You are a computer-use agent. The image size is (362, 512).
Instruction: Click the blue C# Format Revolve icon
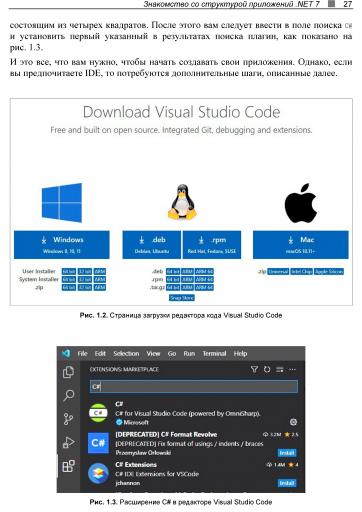click(98, 443)
